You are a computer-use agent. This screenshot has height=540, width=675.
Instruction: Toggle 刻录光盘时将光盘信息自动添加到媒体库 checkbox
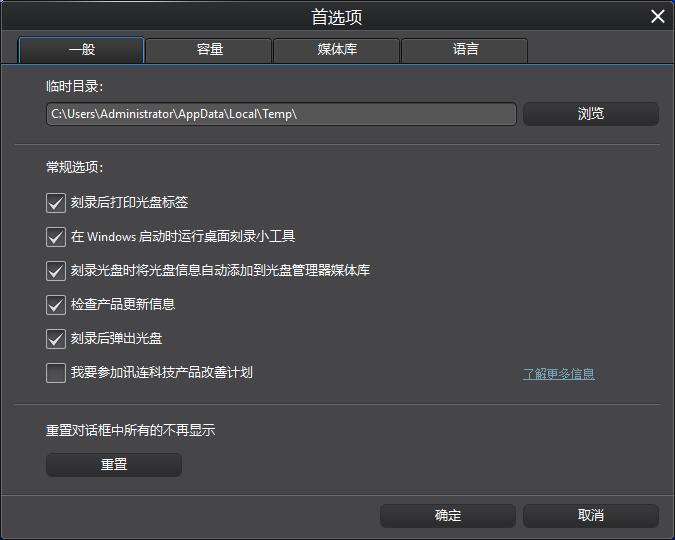click(x=56, y=271)
